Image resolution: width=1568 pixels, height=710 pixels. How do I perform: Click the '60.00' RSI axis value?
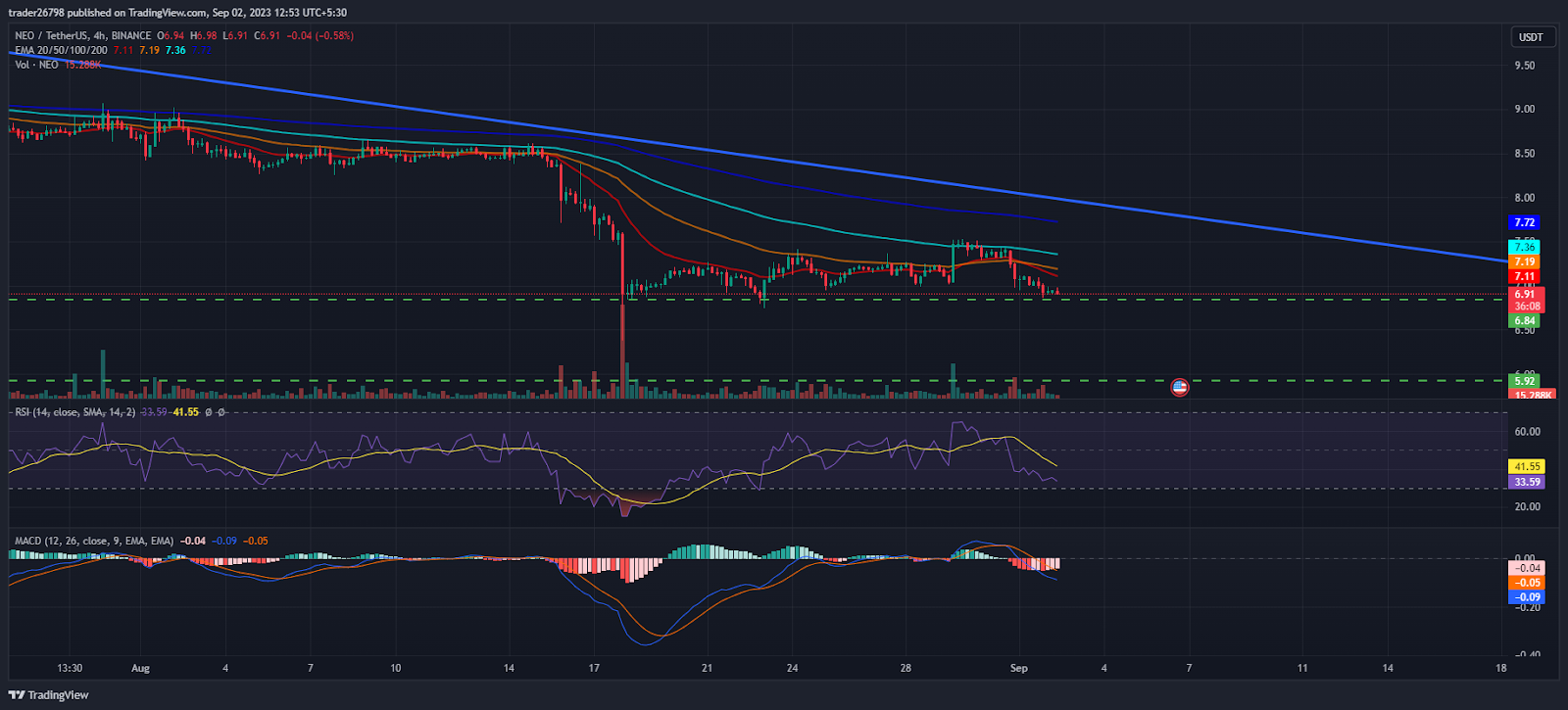[x=1527, y=432]
